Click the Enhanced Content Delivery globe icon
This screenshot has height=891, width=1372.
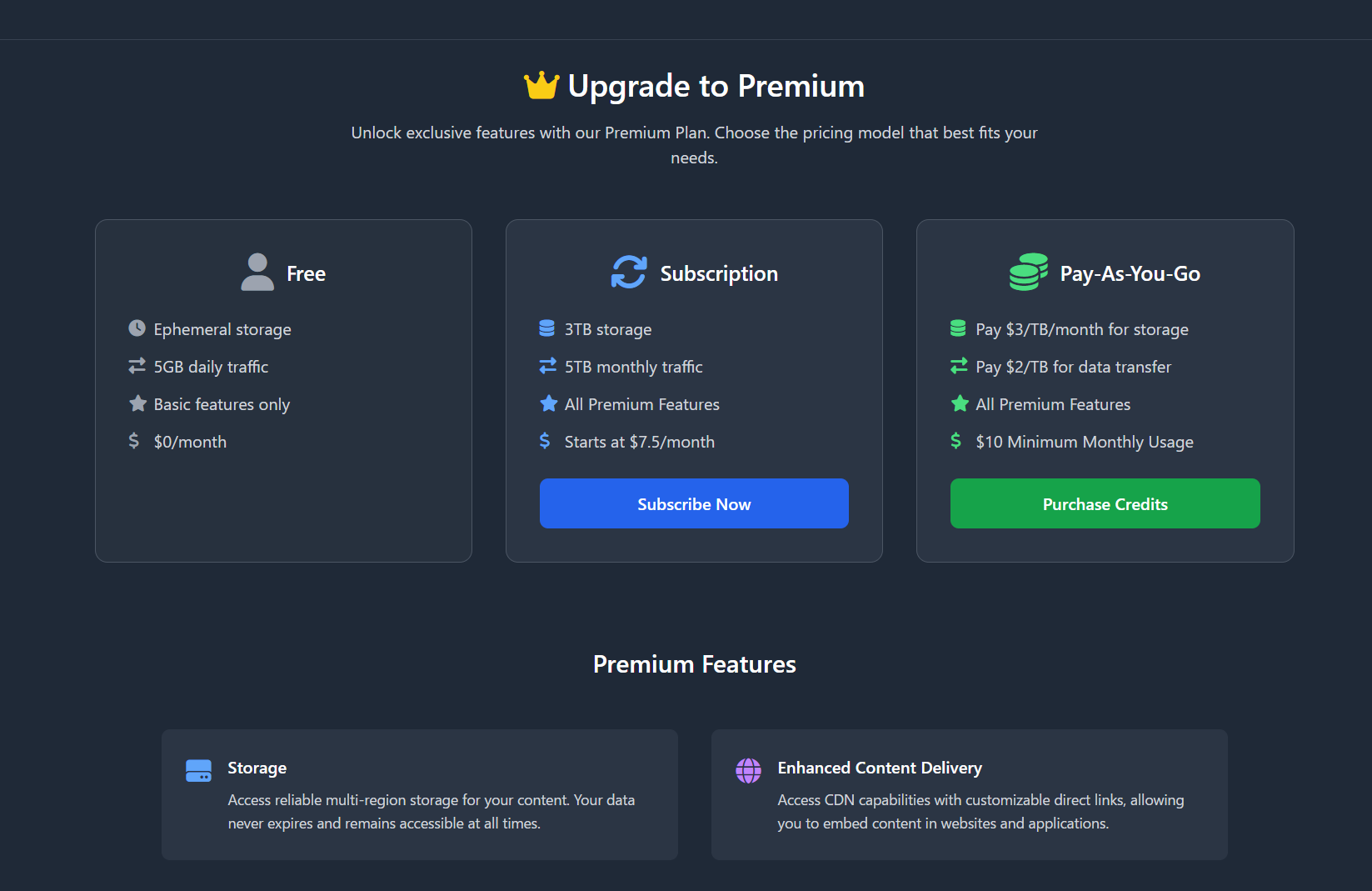(x=749, y=771)
